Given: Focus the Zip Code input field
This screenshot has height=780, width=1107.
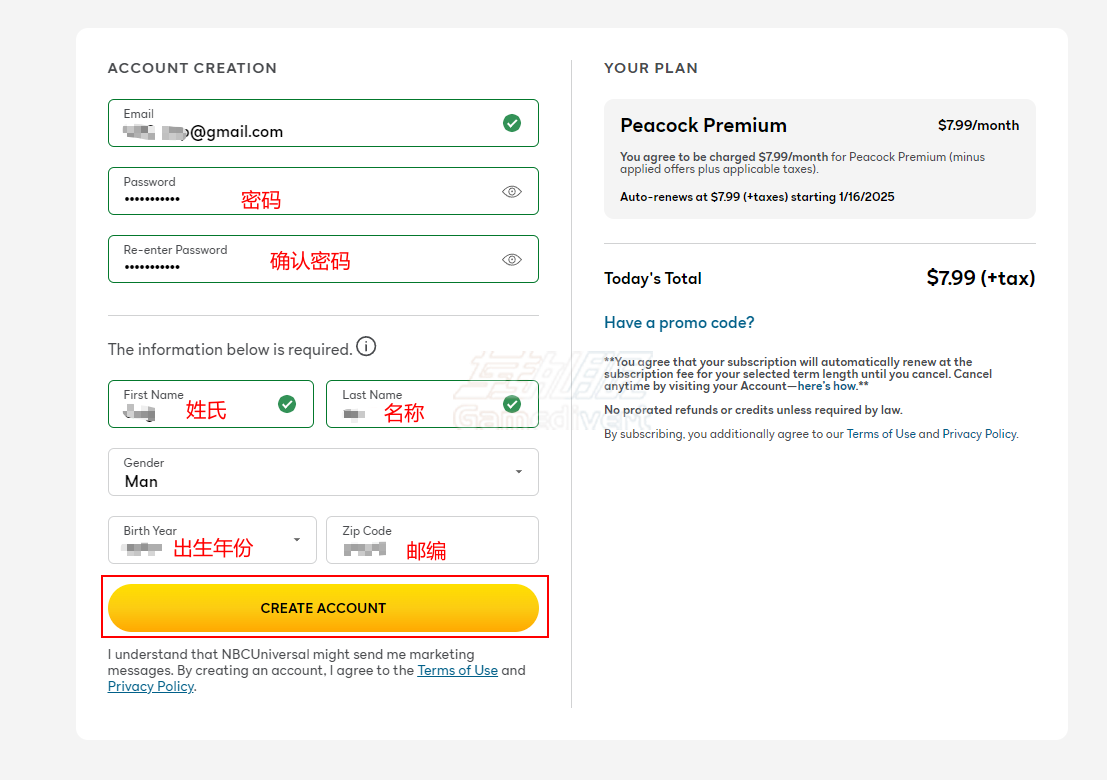Looking at the screenshot, I should pyautogui.click(x=432, y=540).
